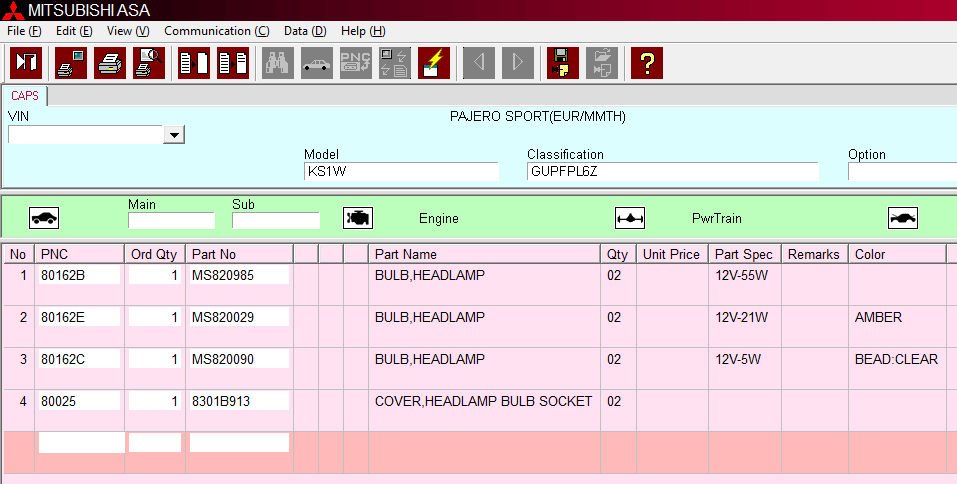Click the left arrow previous icon
957x484 pixels.
click(479, 62)
